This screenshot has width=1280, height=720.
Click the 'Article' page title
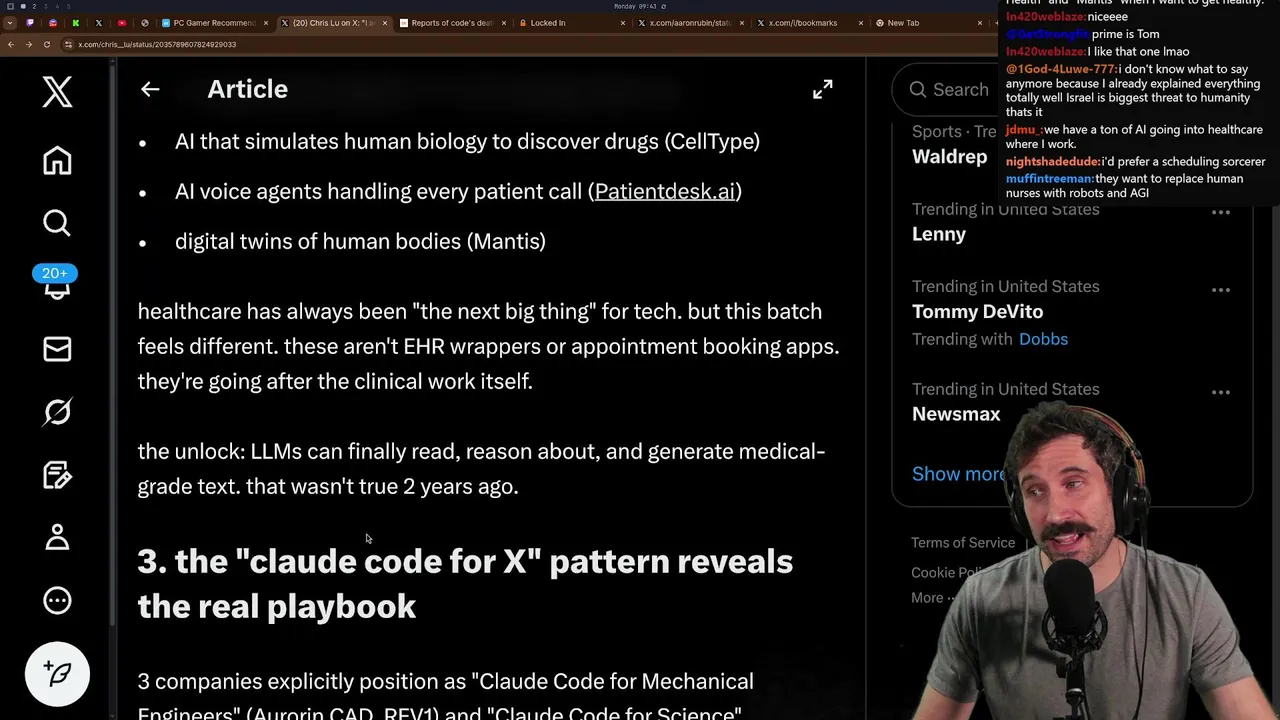[247, 89]
